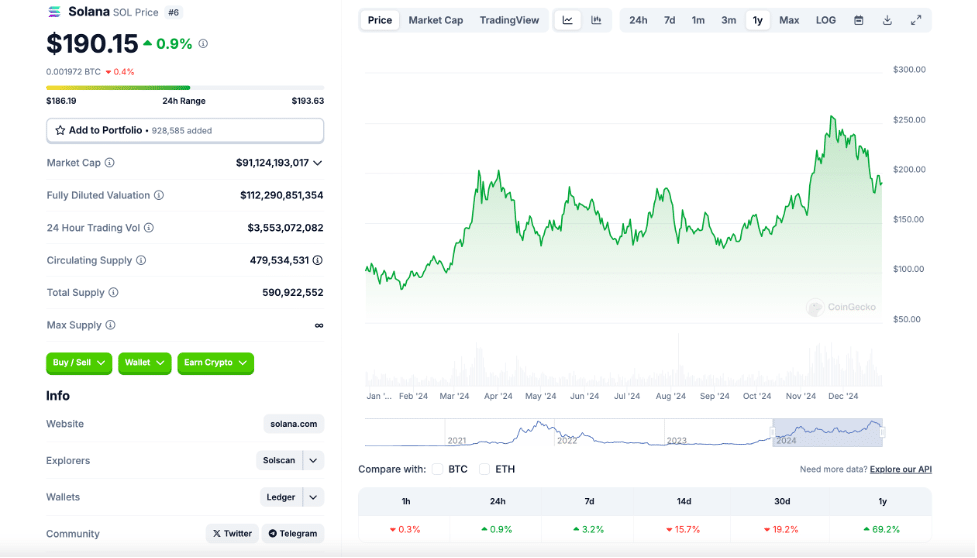
Task: Open the Fully Diluted Valuation info icon
Action: [x=159, y=196]
